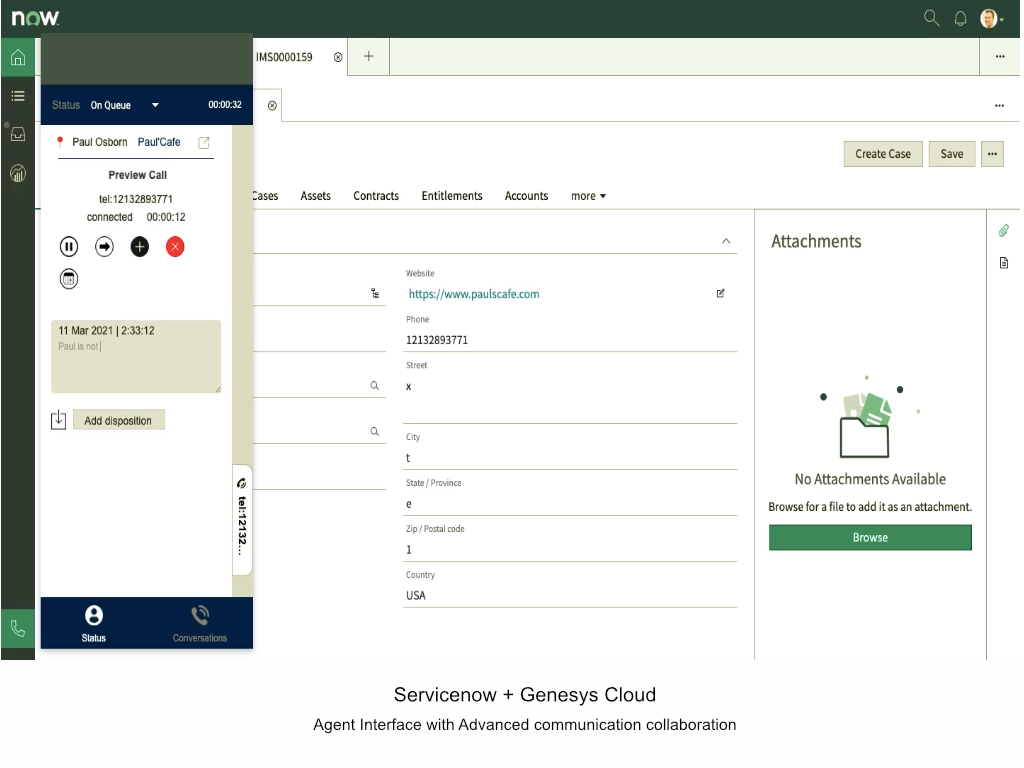Click the hold call pause icon

pyautogui.click(x=69, y=247)
